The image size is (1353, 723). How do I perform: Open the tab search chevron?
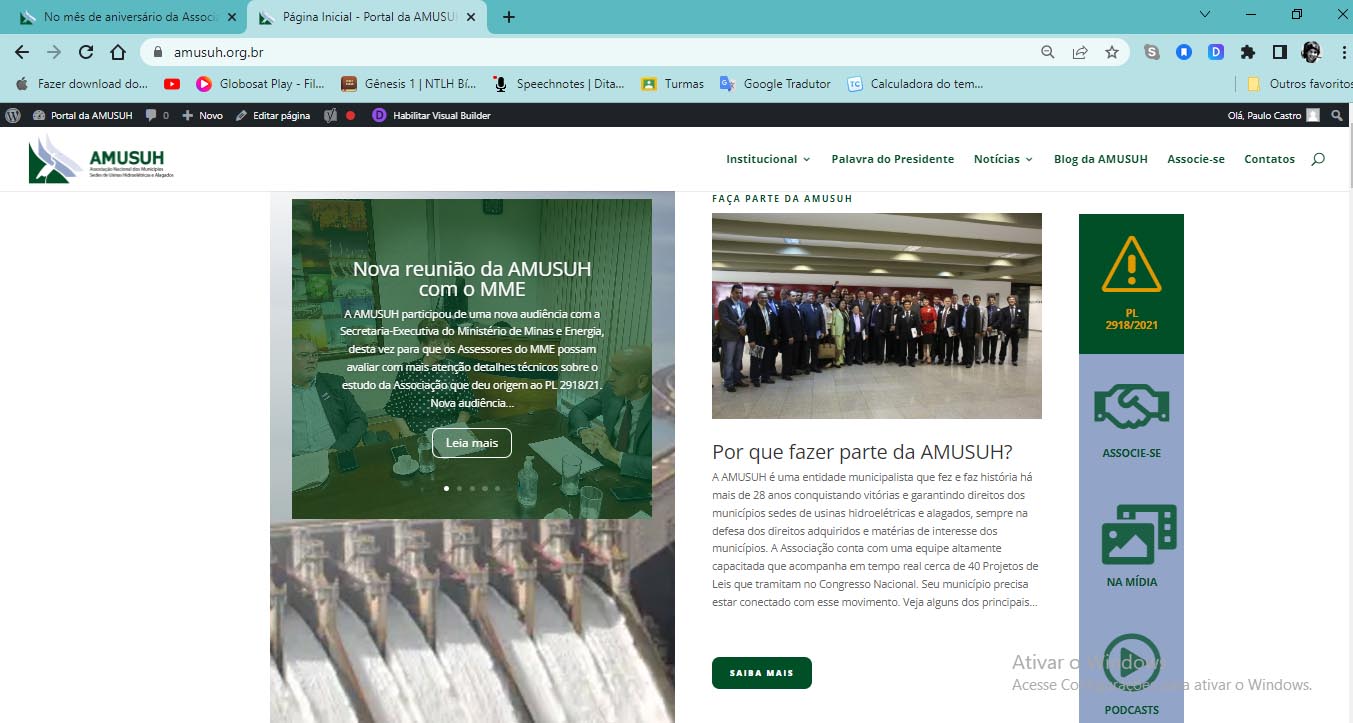point(1204,14)
